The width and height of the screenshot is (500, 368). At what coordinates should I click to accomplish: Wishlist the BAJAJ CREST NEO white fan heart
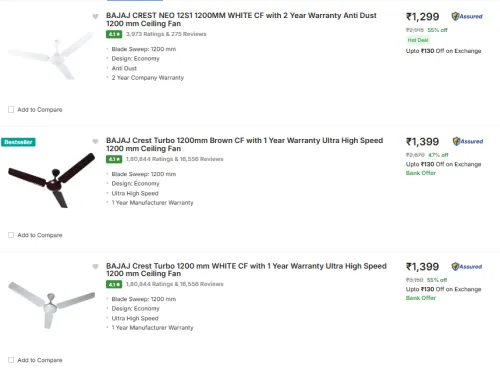coord(95,16)
